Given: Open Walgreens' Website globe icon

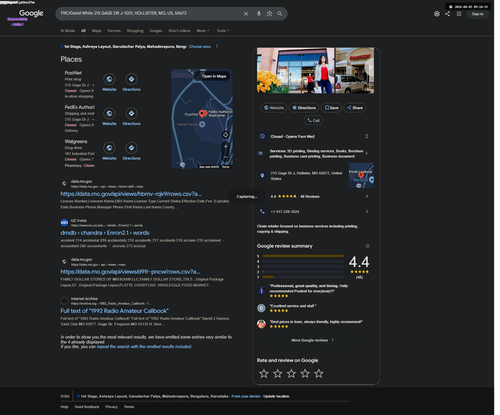Looking at the screenshot, I should tap(109, 148).
